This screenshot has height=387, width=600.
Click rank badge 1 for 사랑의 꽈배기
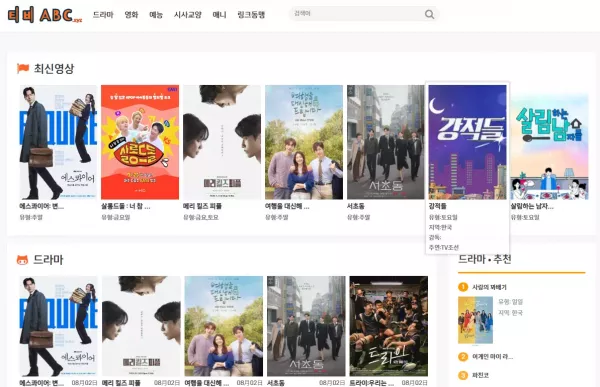point(463,287)
